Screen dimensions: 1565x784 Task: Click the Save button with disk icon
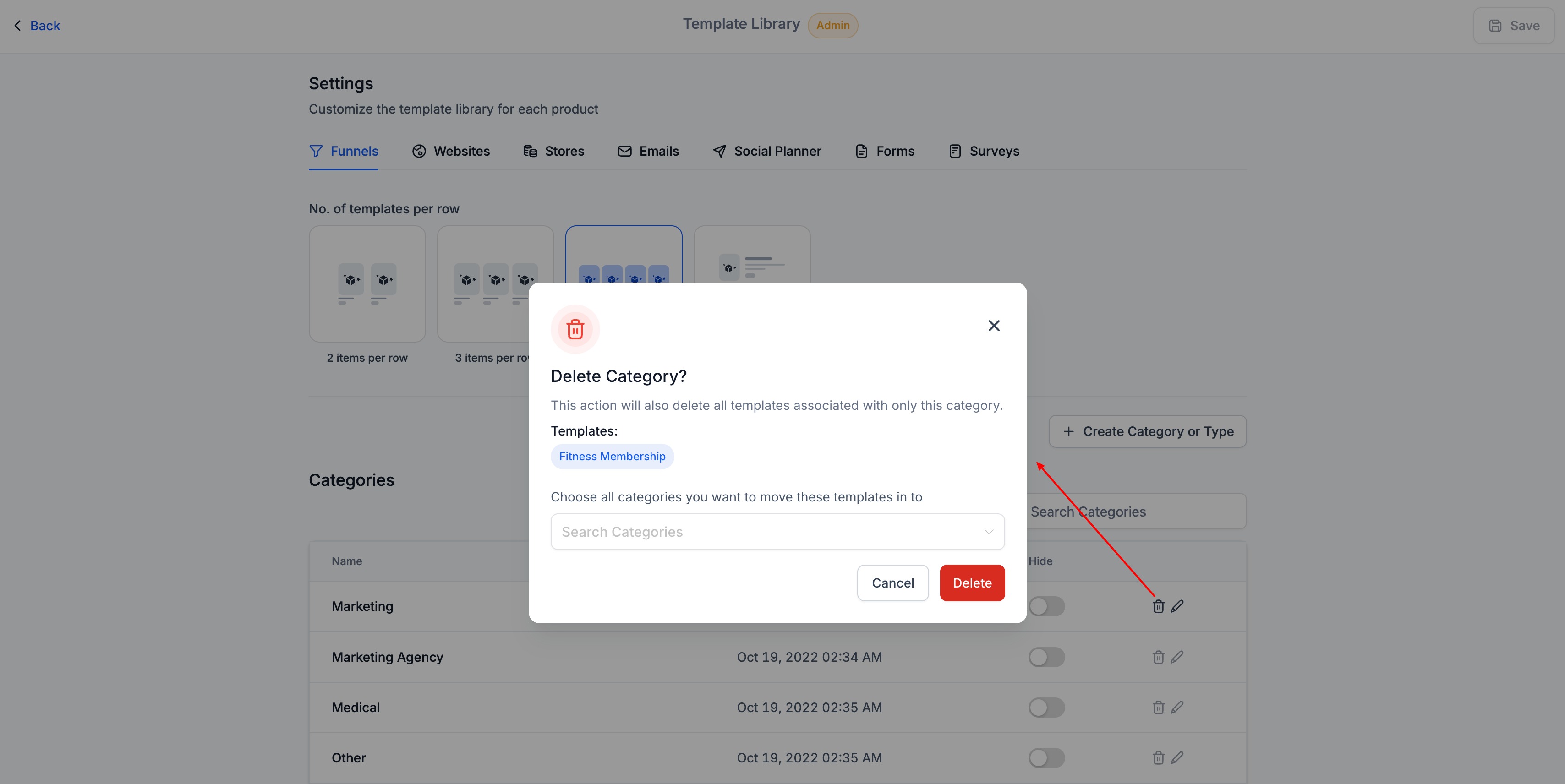pyautogui.click(x=1513, y=26)
